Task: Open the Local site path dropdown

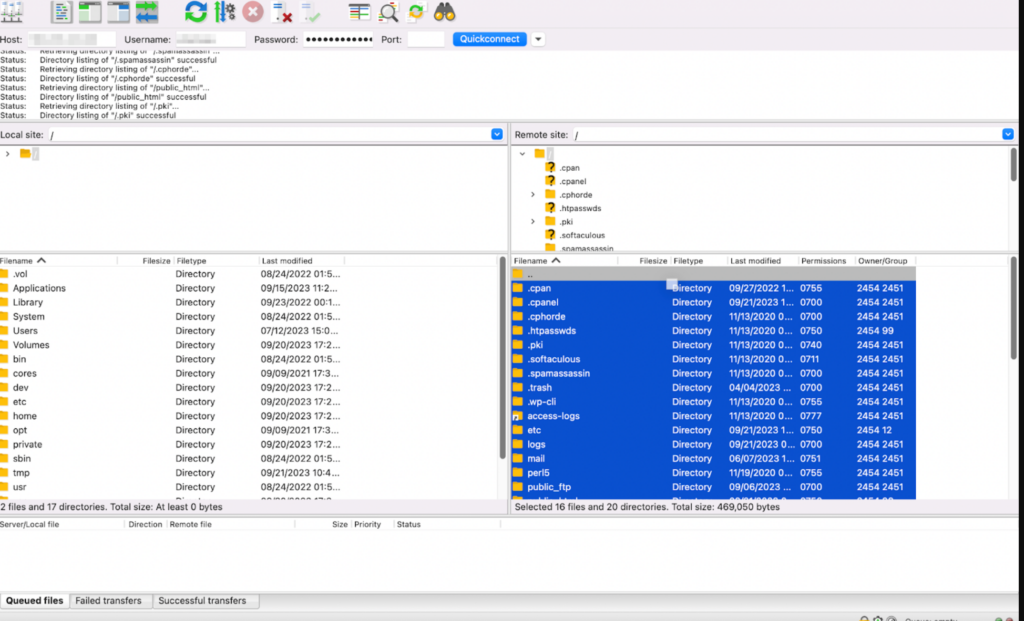Action: [497, 134]
